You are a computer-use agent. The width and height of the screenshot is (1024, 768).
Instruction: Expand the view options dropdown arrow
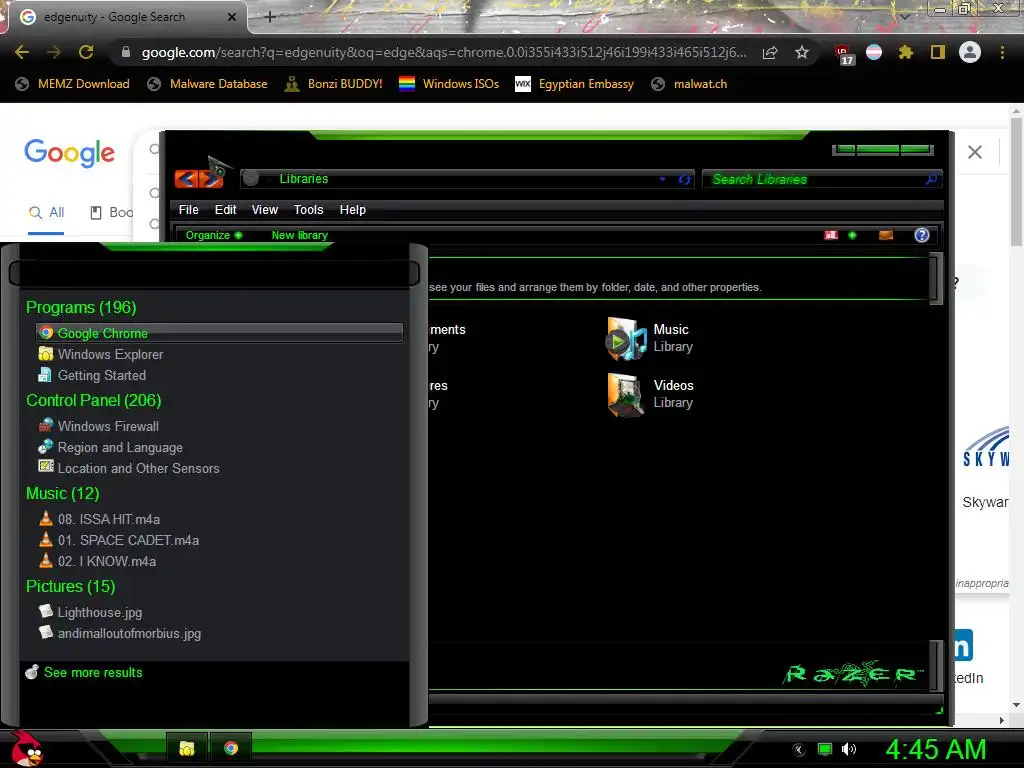pyautogui.click(x=852, y=235)
